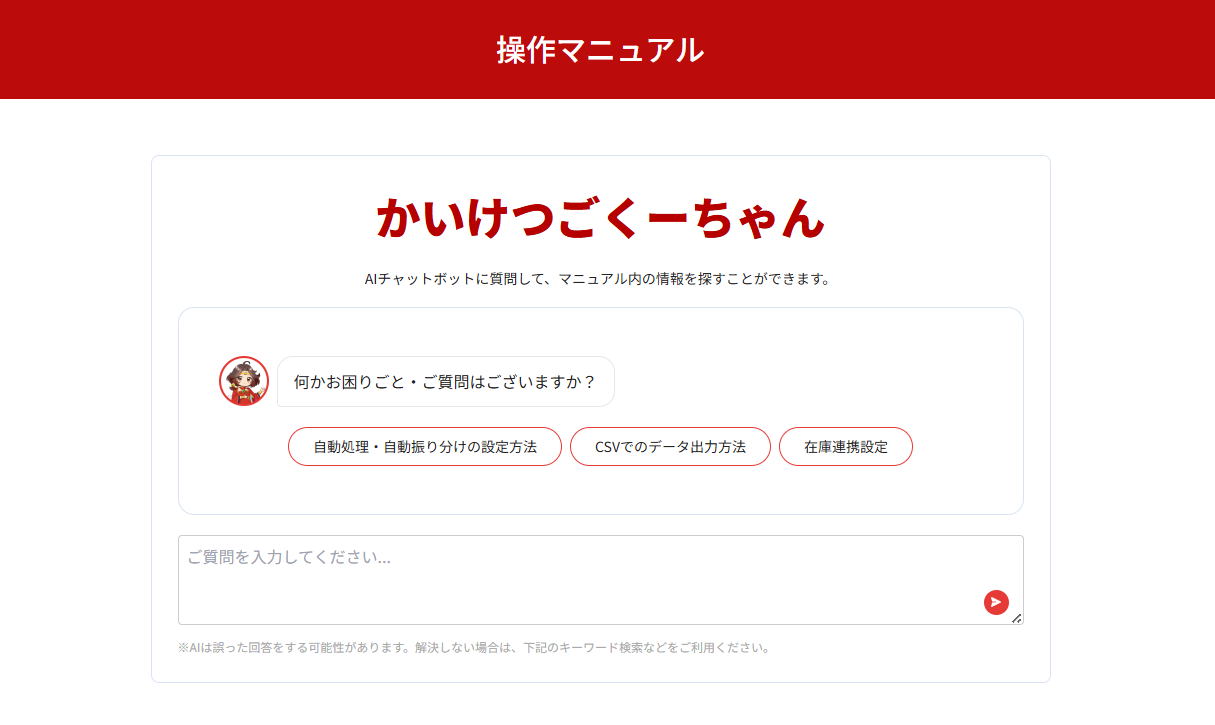Viewport: 1215px width, 725px height.
Task: Click the AIチャットボットに質問して description text
Action: pos(598,279)
